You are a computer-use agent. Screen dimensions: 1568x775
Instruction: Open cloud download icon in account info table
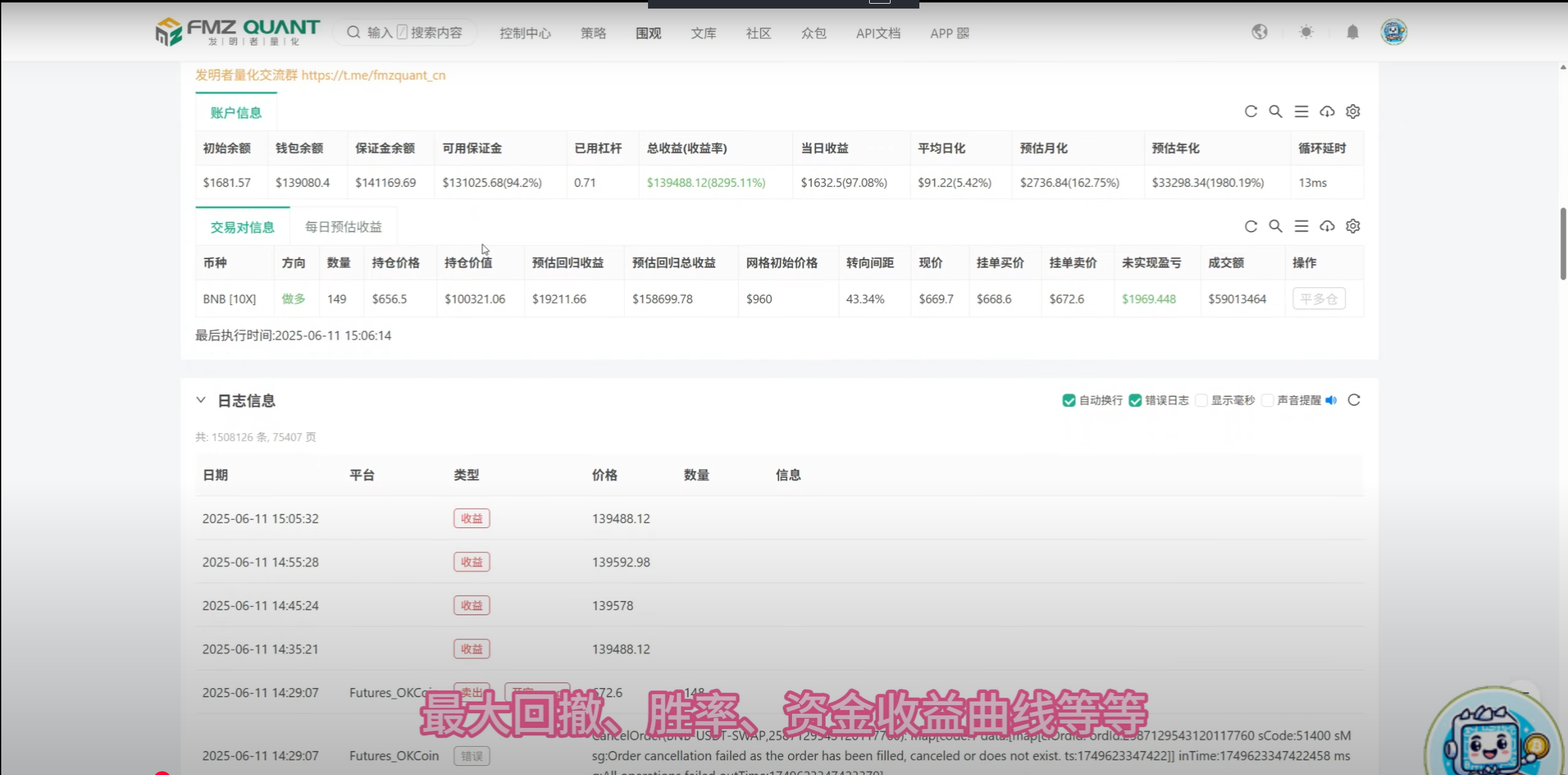[x=1327, y=112]
